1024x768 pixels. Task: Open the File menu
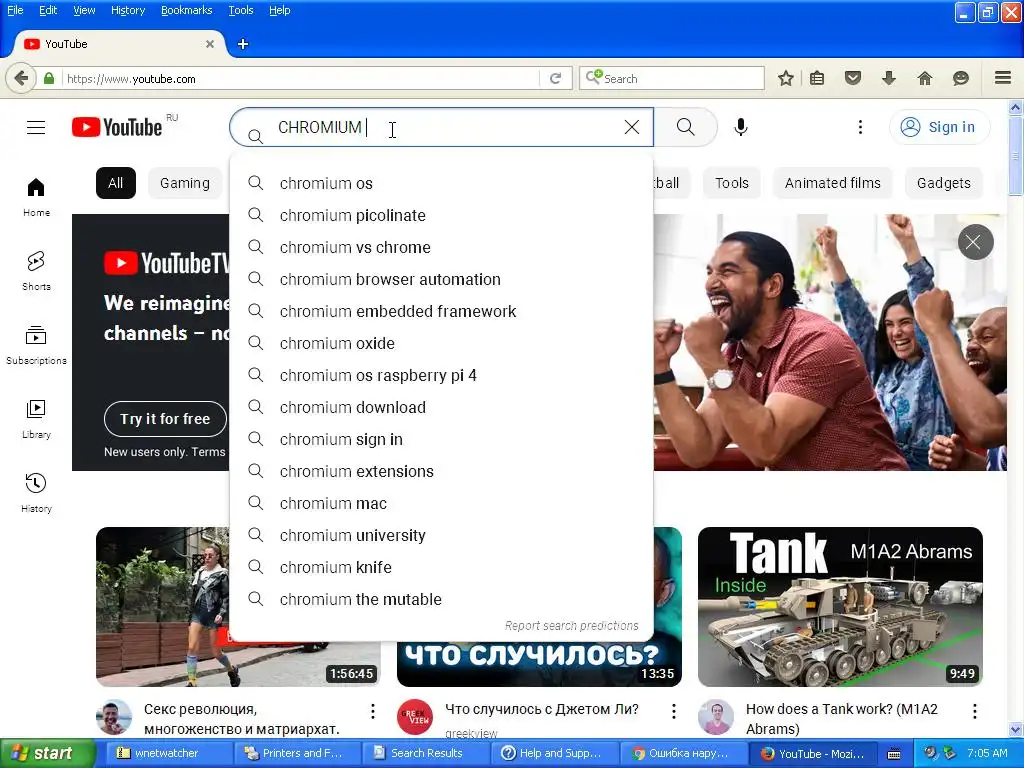click(15, 10)
